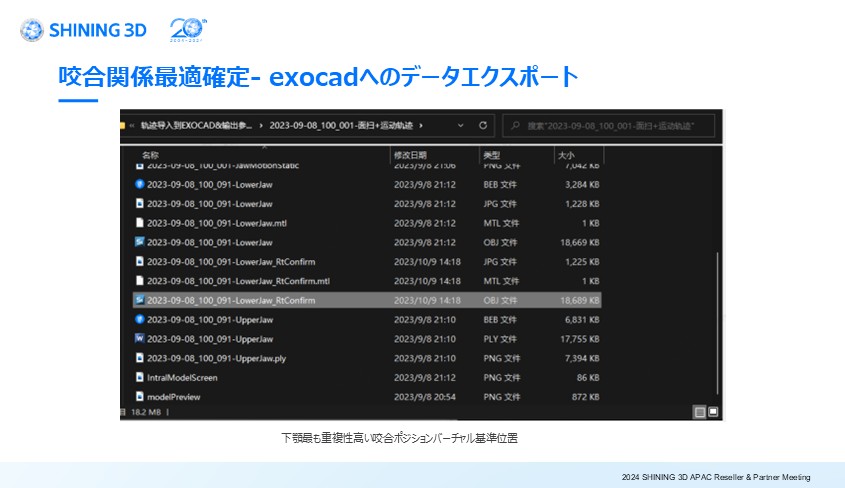Click the icon of LowerJaw_RtConfirm.mtl file
The image size is (845, 488).
(x=140, y=281)
